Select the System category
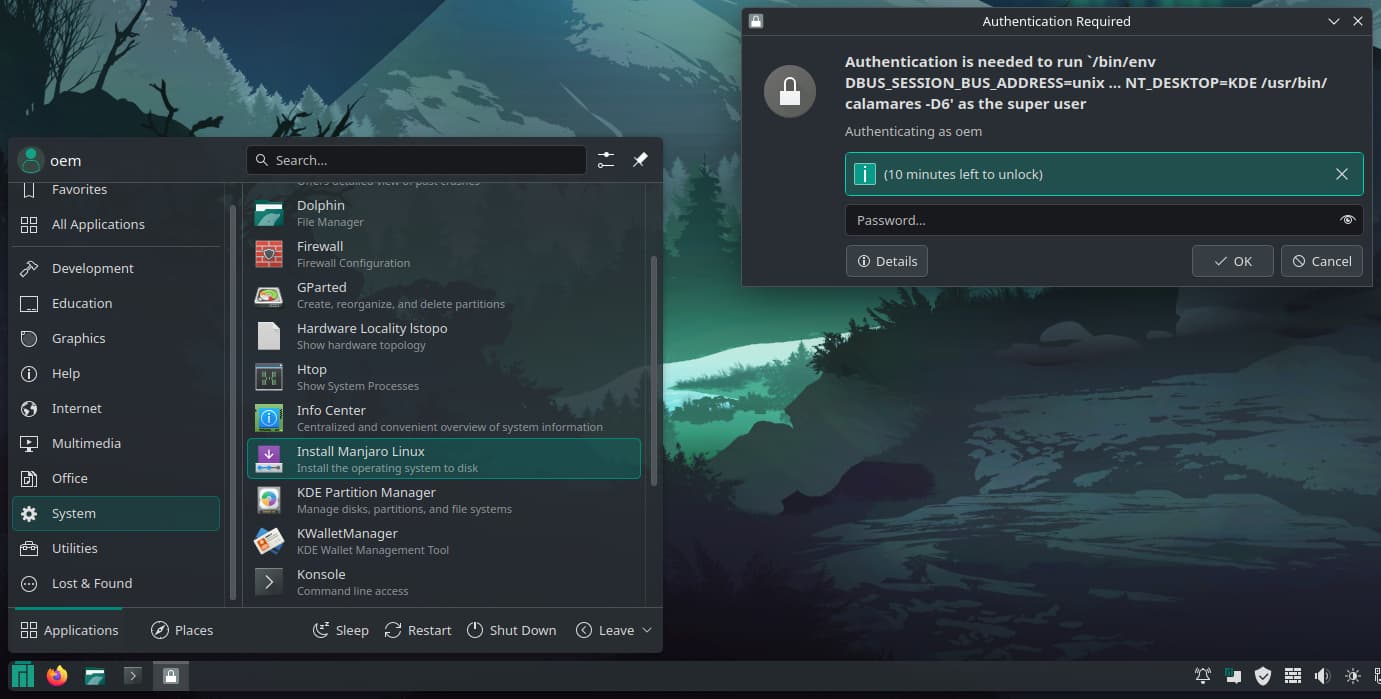1381x699 pixels. pos(116,513)
